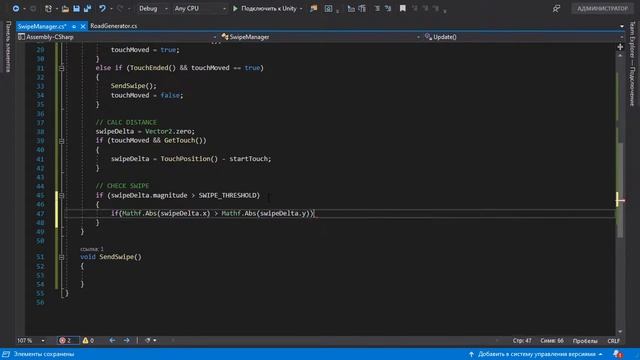The width and height of the screenshot is (640, 360).
Task: Click on SWIPE_THRESHOLD in line 45
Action: [227, 196]
